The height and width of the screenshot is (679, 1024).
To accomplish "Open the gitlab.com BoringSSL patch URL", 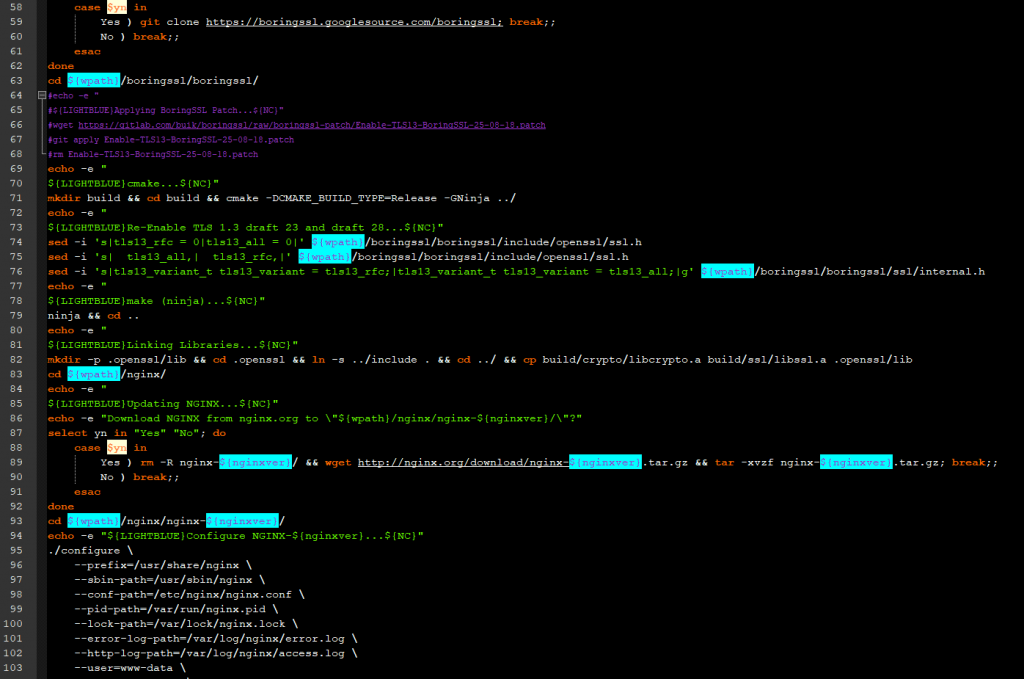I will pyautogui.click(x=312, y=125).
